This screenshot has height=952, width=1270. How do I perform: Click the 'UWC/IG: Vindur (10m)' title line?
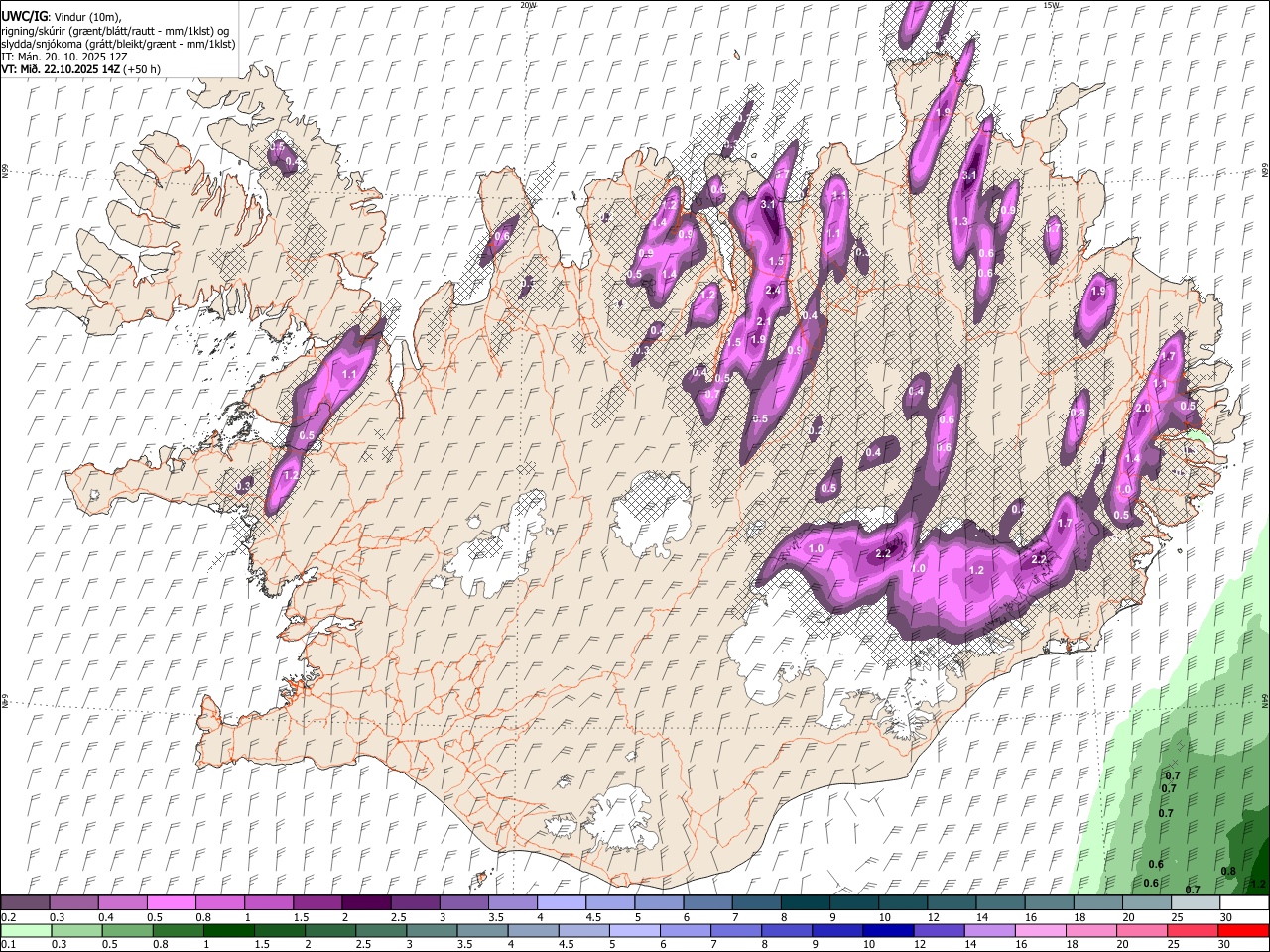[61, 16]
